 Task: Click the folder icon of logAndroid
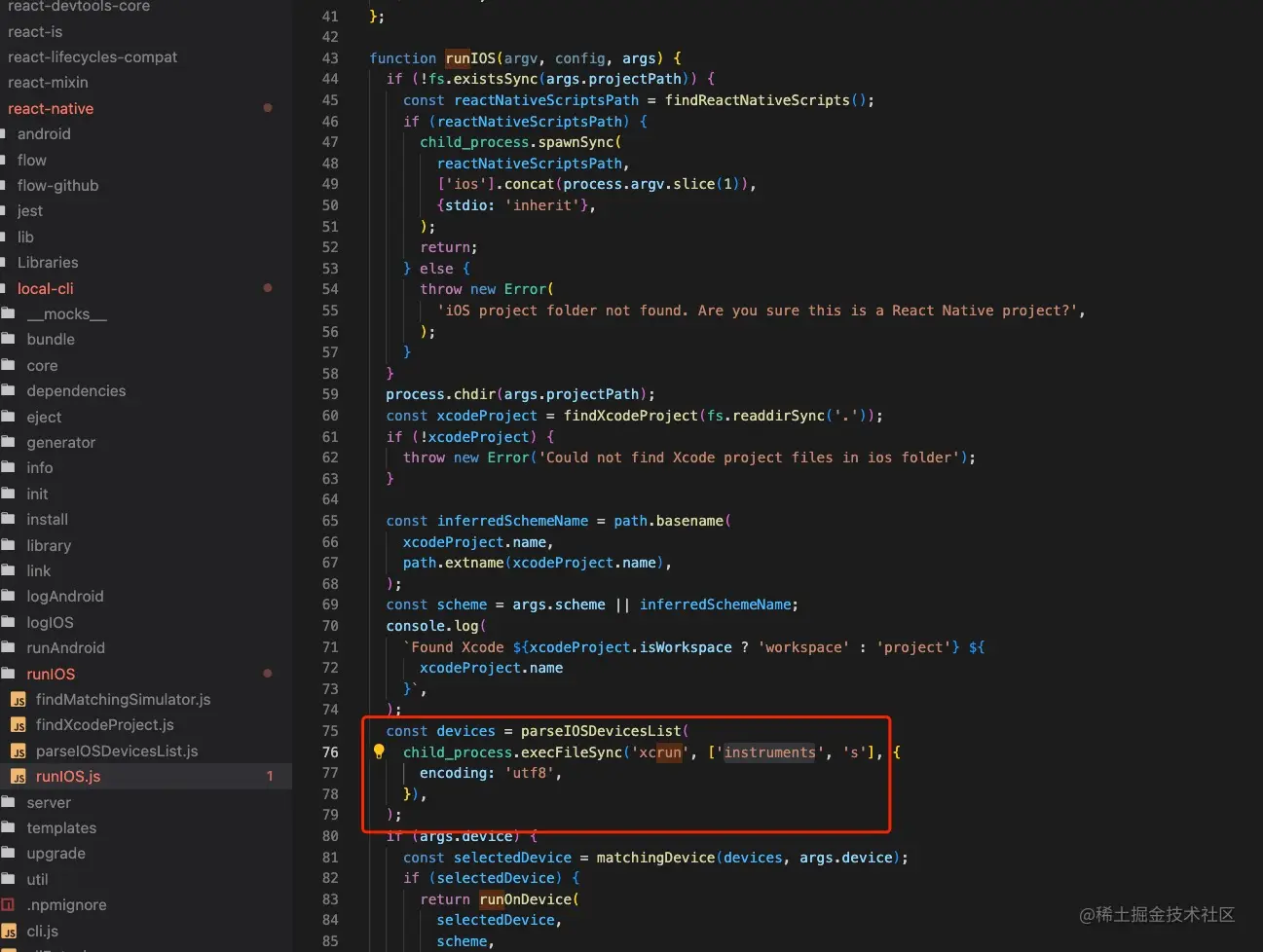tap(8, 596)
